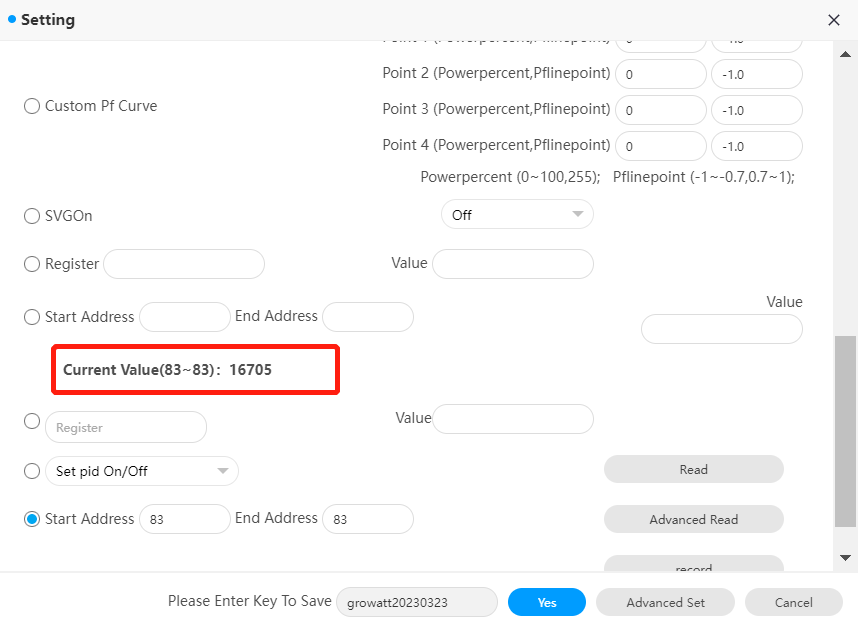Select the Register radio button
The height and width of the screenshot is (628, 858).
32,264
